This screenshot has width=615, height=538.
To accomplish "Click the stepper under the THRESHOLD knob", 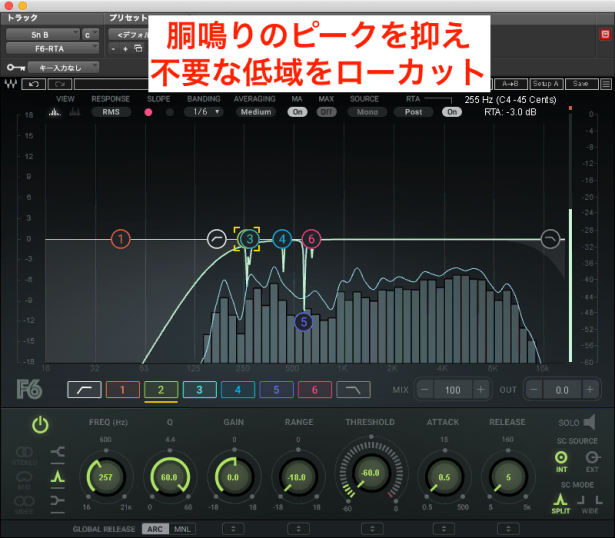I will [x=372, y=529].
